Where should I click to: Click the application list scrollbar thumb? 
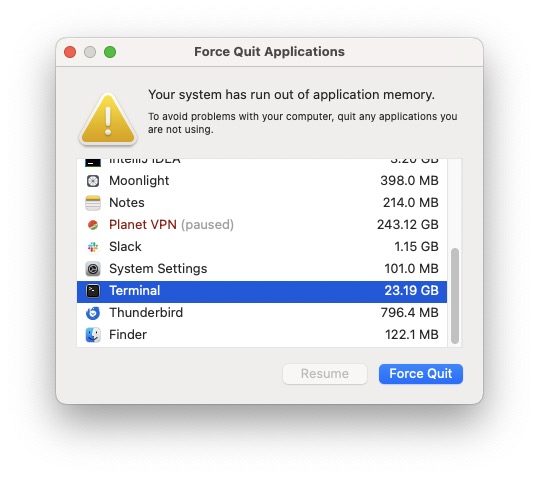coord(455,296)
